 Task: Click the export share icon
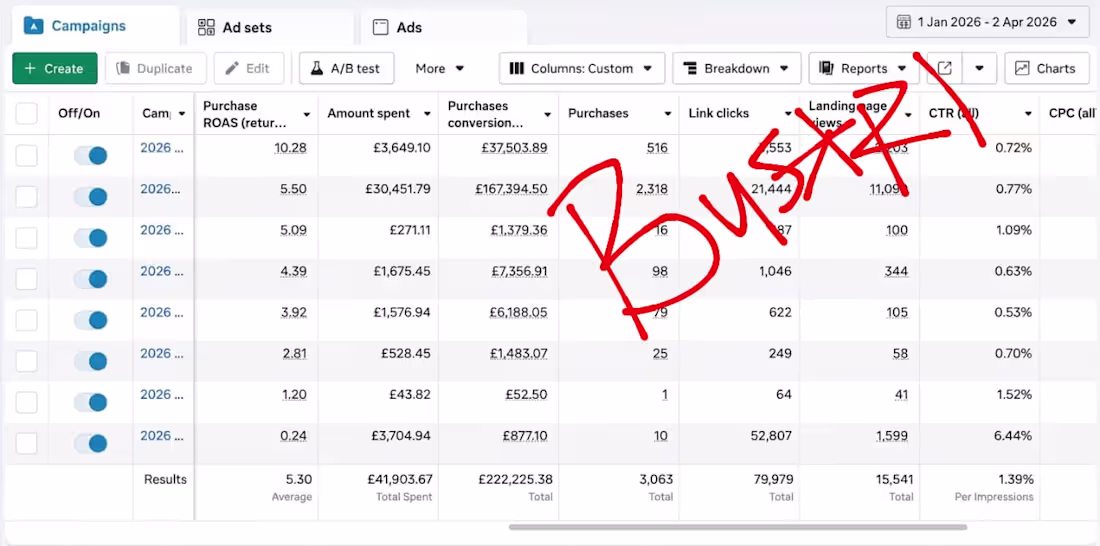[x=945, y=69]
